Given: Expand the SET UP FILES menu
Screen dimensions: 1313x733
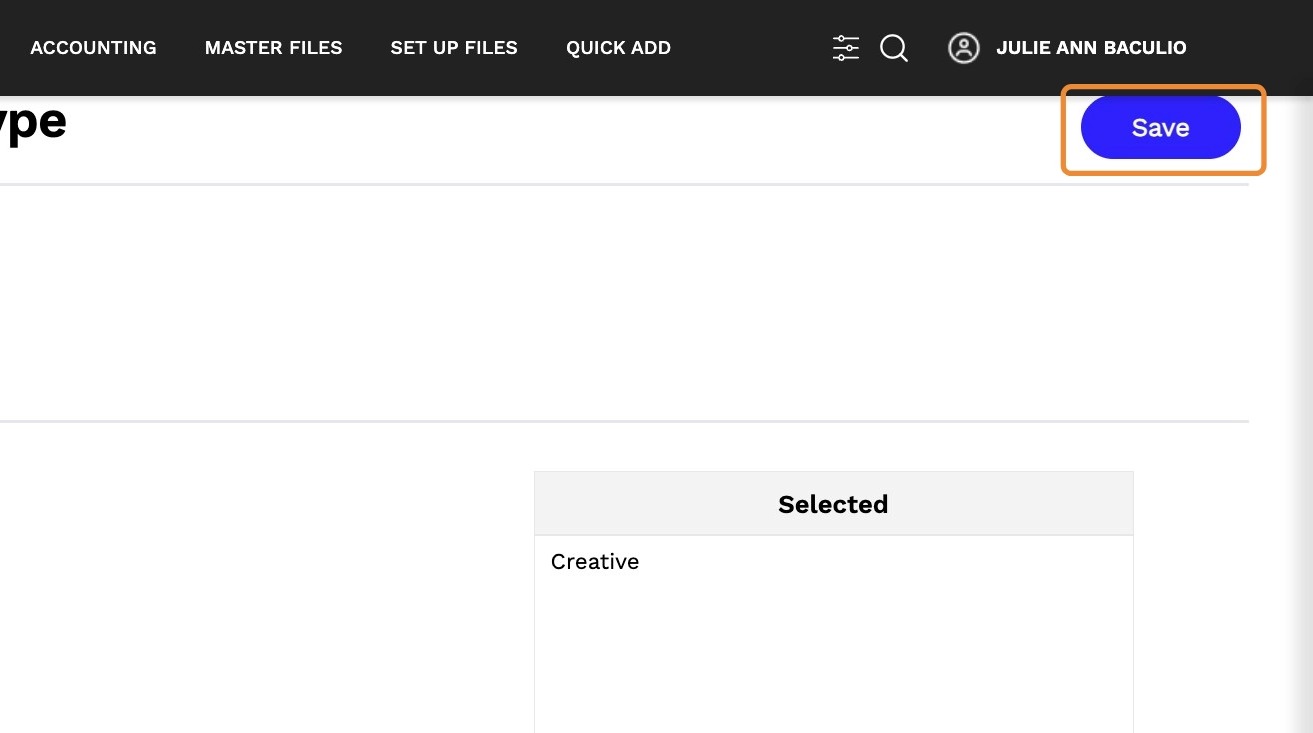Looking at the screenshot, I should 454,48.
